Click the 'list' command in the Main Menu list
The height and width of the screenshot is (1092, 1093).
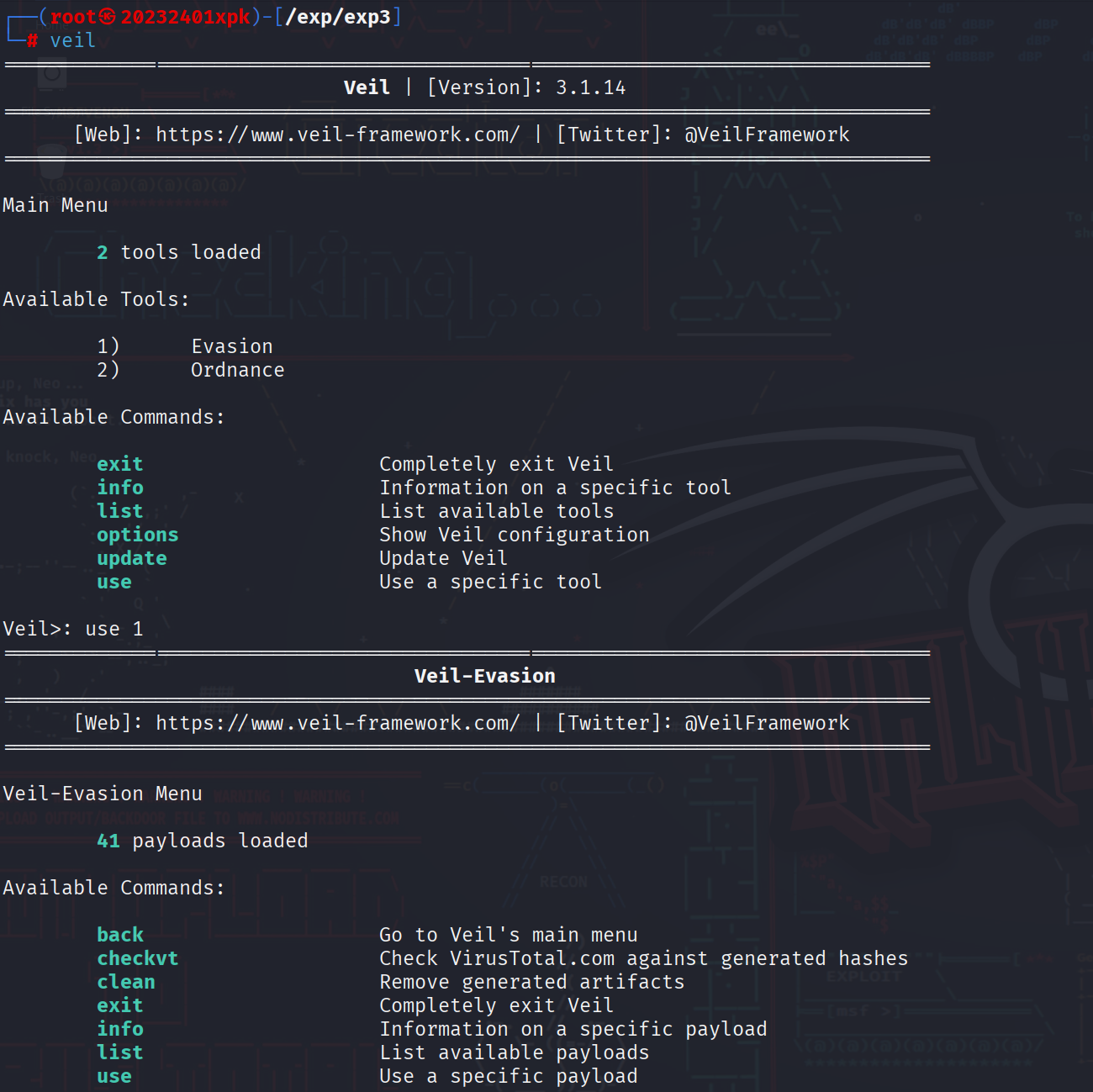(120, 511)
